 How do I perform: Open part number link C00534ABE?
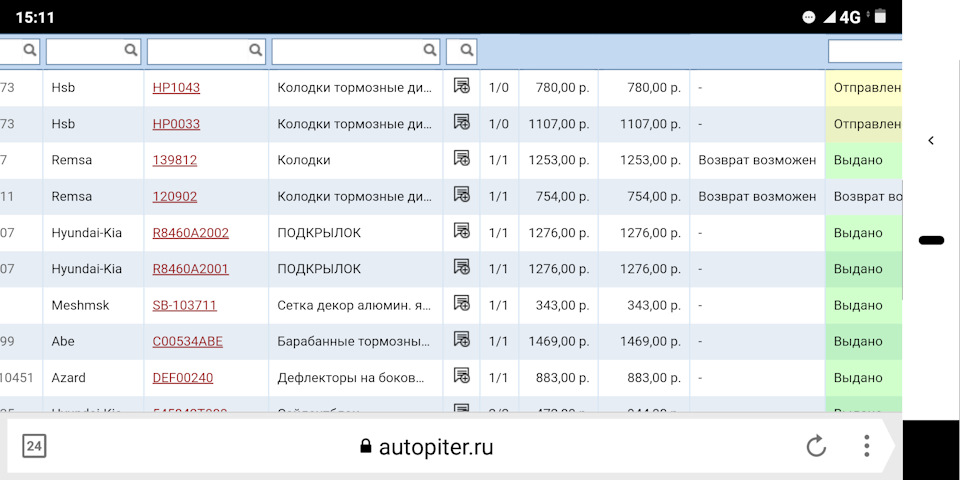(187, 341)
